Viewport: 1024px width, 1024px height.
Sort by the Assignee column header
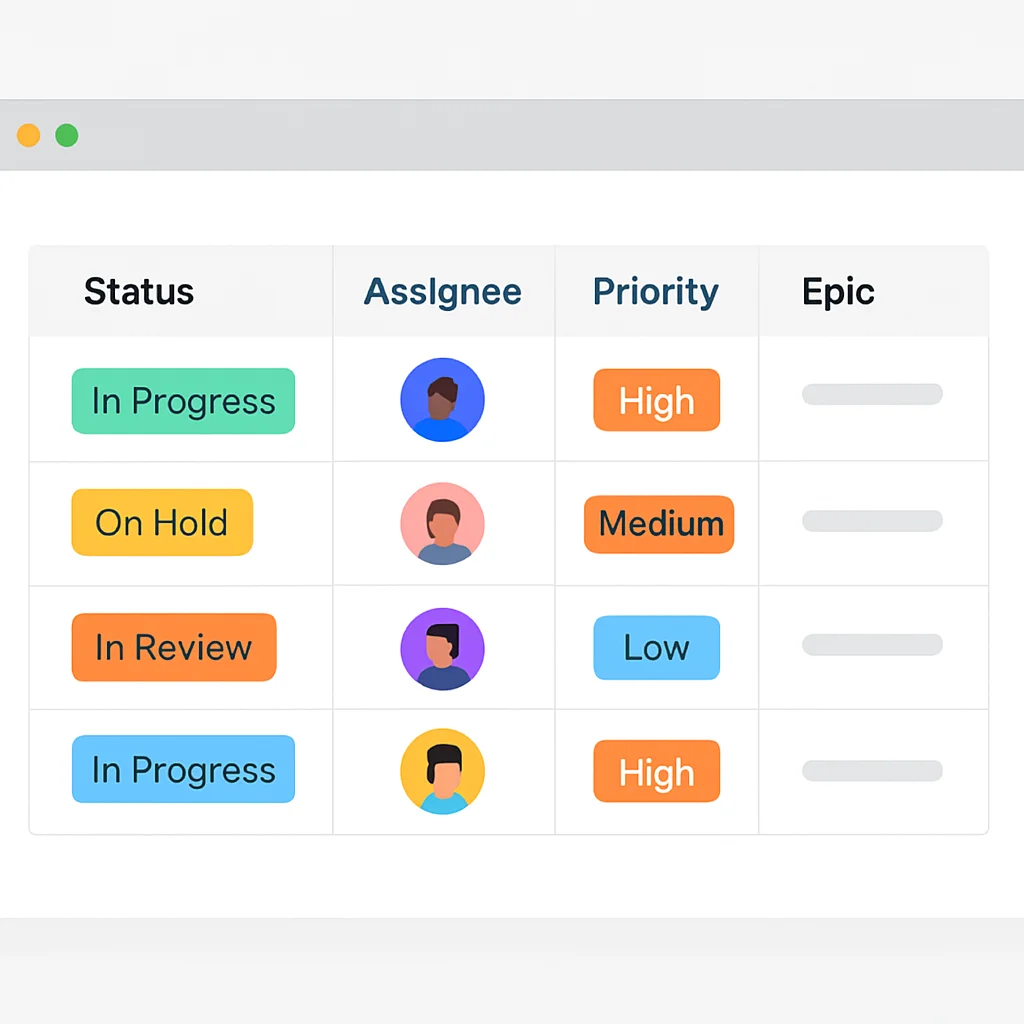442,291
